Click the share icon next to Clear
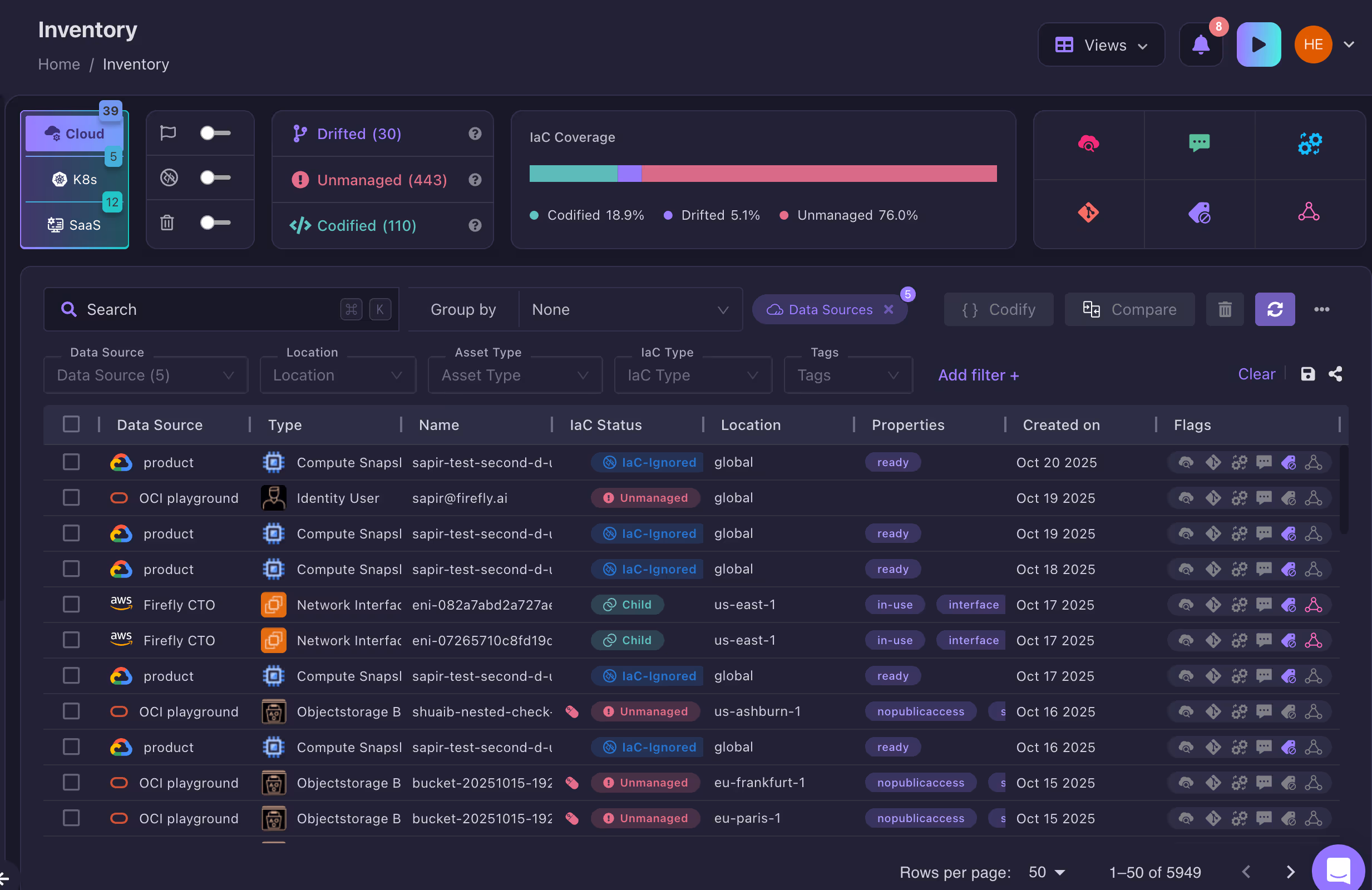The image size is (1372, 890). click(x=1336, y=374)
